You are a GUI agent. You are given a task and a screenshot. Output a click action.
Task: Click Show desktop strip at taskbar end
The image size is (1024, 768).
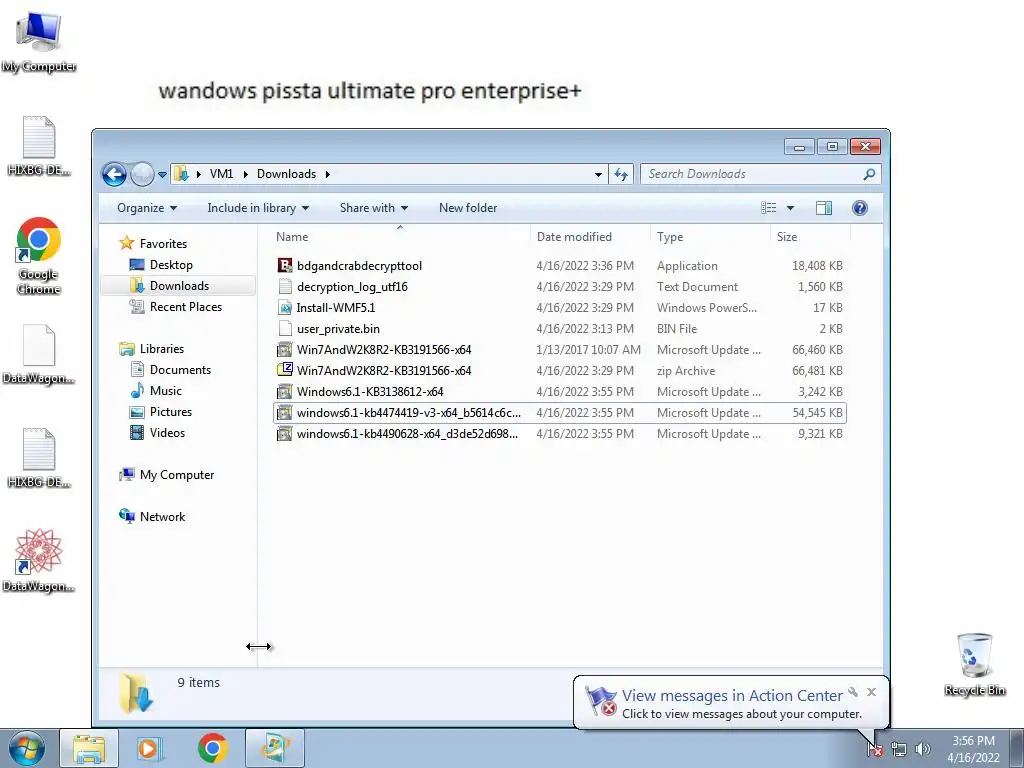tap(1017, 748)
